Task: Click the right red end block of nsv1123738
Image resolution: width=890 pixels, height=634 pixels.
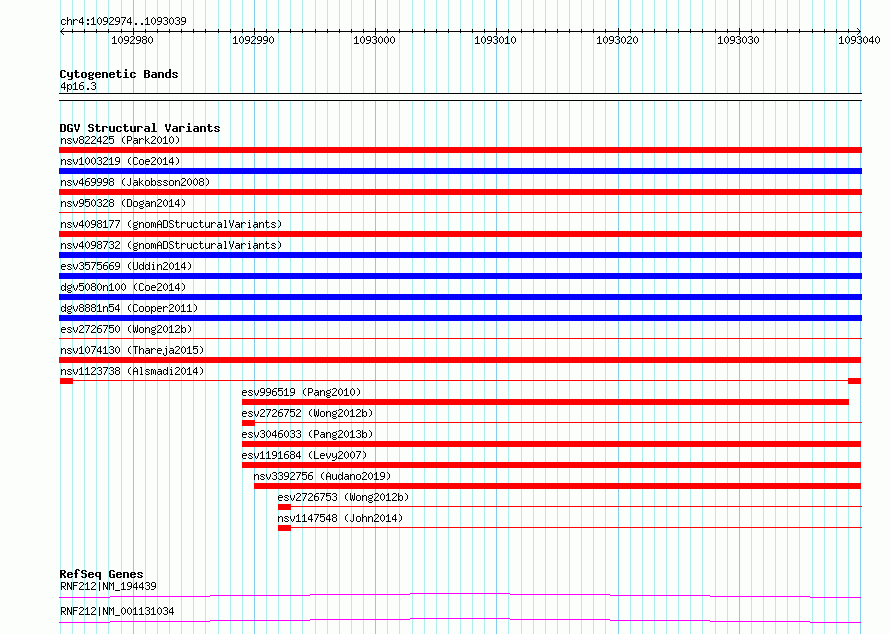Action: click(x=855, y=381)
